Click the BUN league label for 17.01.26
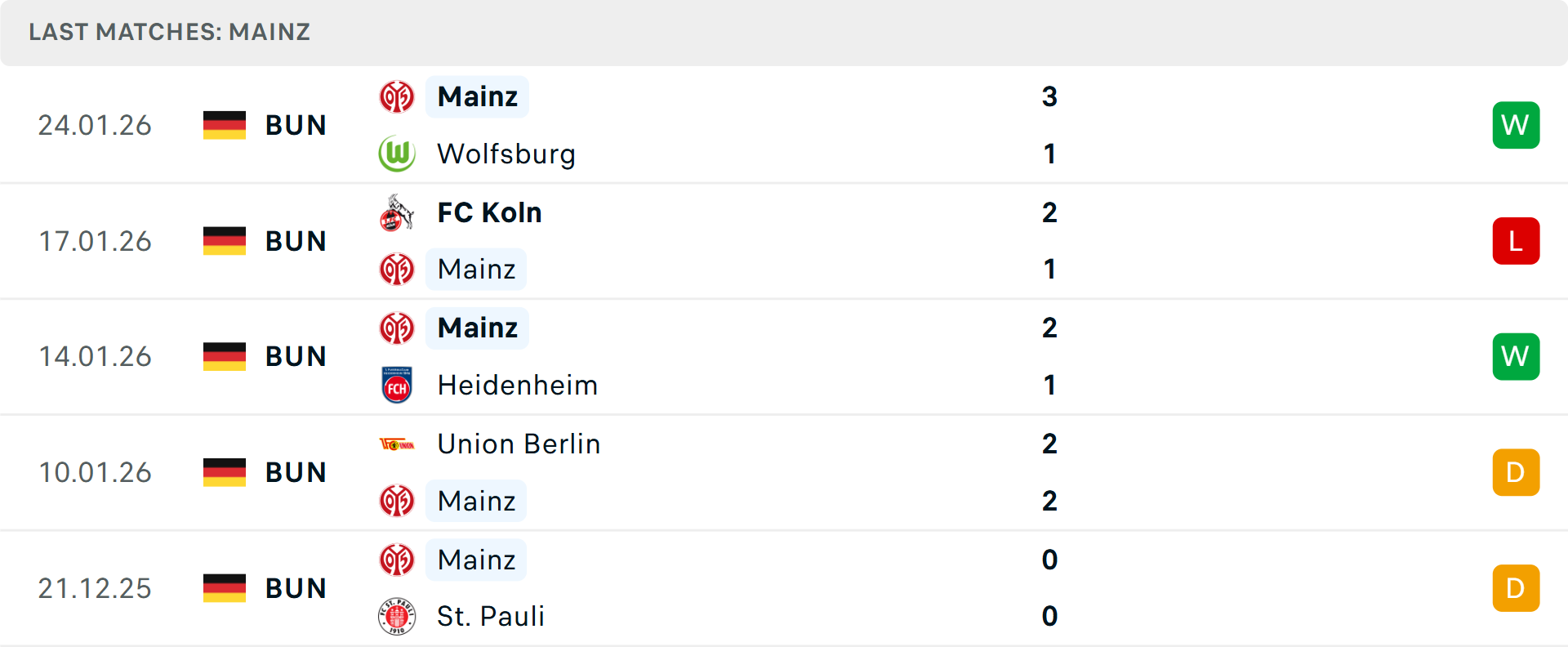Image resolution: width=1568 pixels, height=647 pixels. 296,241
